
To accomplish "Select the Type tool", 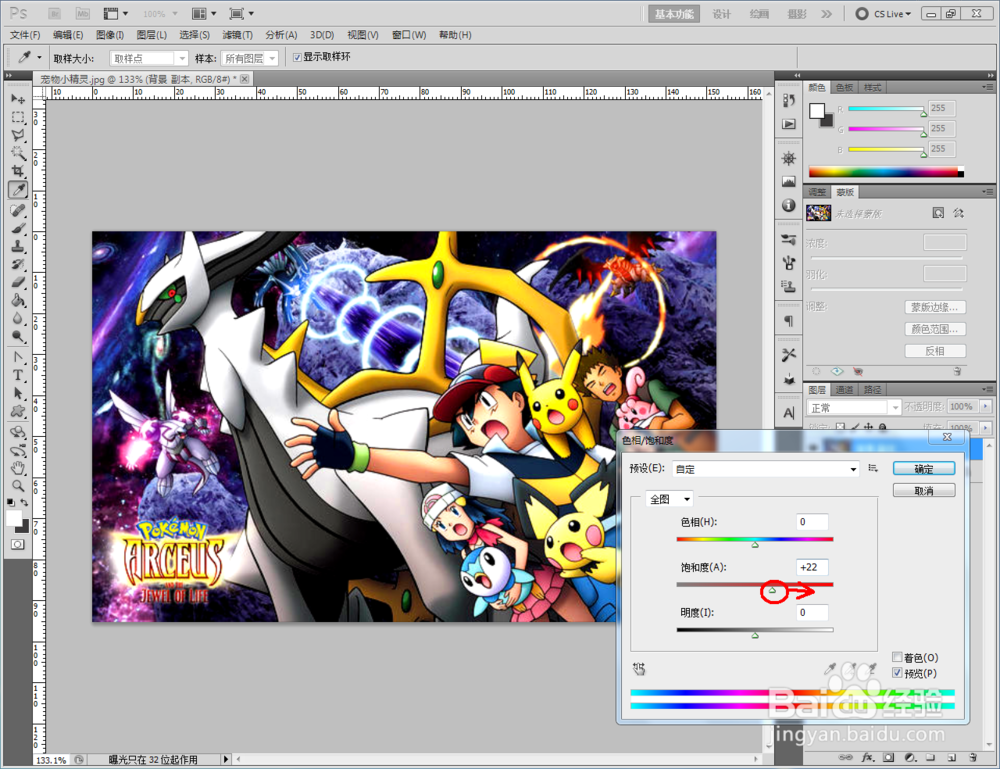I will pyautogui.click(x=18, y=375).
